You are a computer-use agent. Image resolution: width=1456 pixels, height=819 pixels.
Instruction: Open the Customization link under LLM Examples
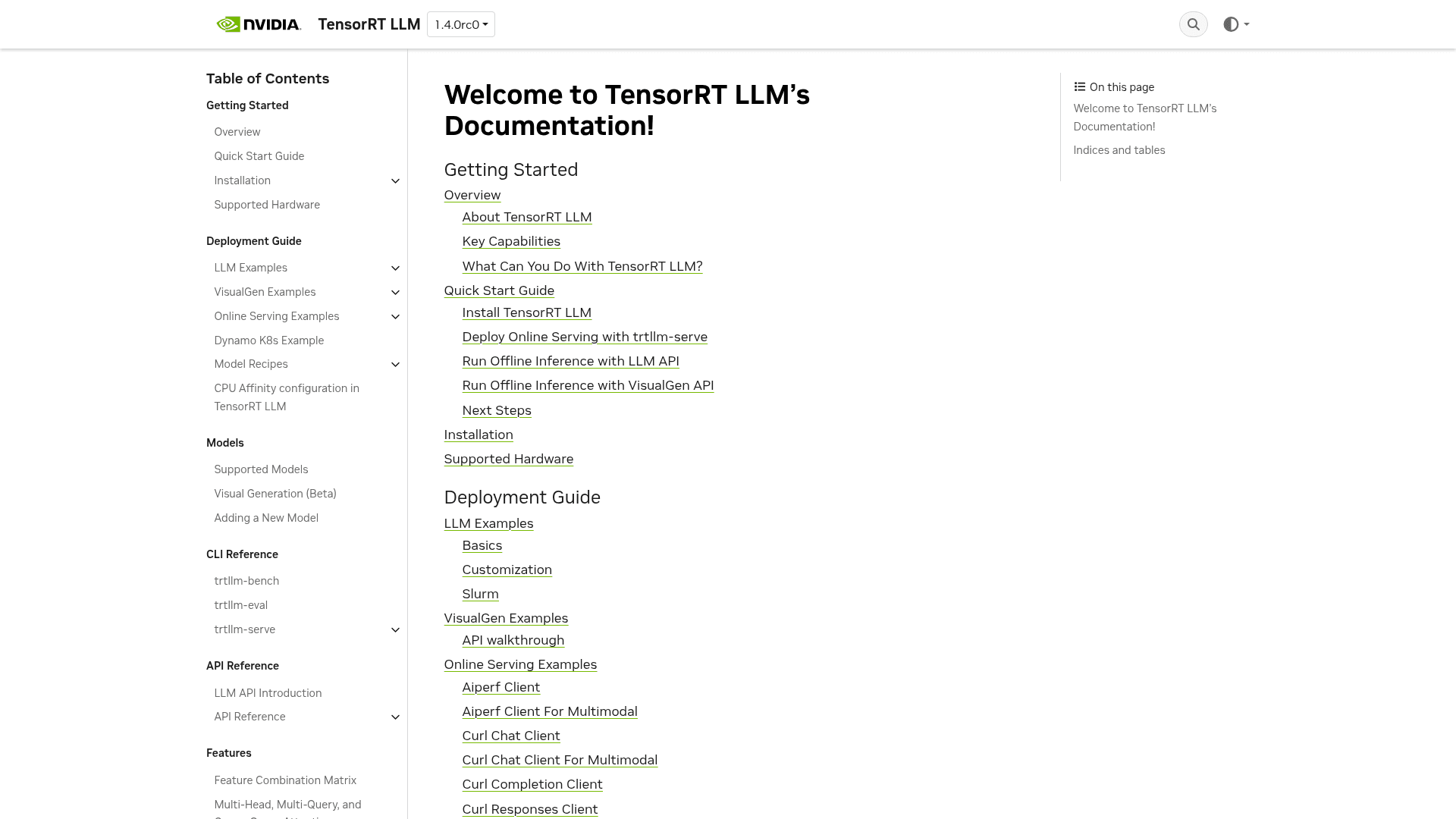[x=507, y=570]
